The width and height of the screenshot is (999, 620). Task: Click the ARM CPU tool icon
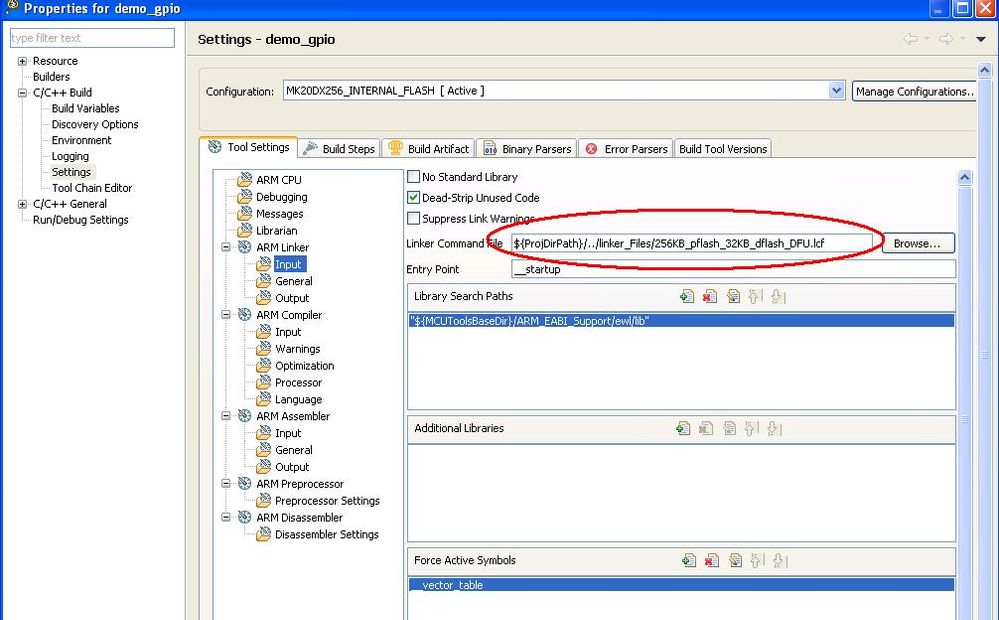pyautogui.click(x=245, y=180)
